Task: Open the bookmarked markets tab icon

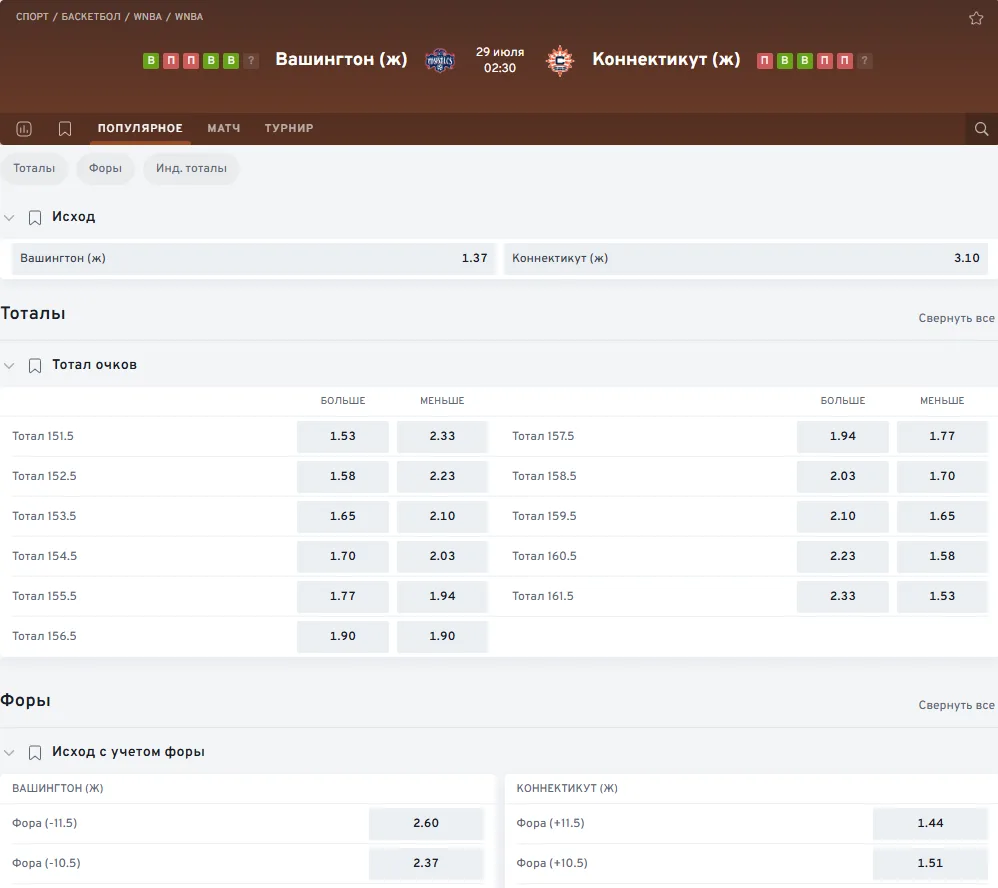Action: [65, 129]
